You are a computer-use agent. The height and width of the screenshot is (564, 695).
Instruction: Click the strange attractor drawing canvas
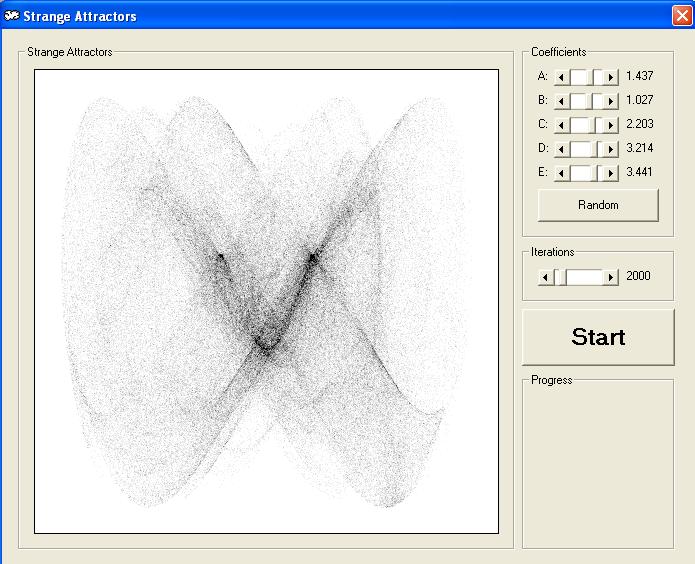tap(266, 301)
